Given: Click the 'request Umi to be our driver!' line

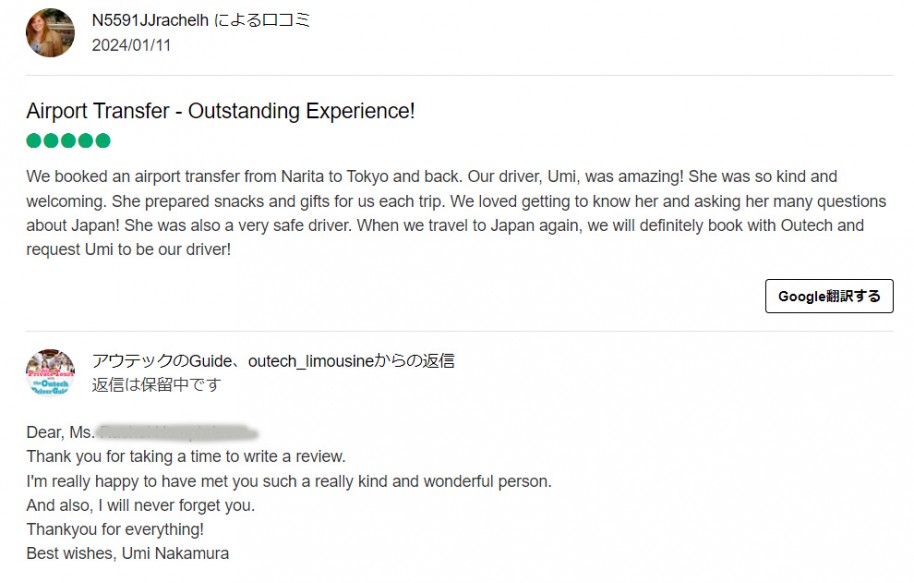Looking at the screenshot, I should 128,249.
